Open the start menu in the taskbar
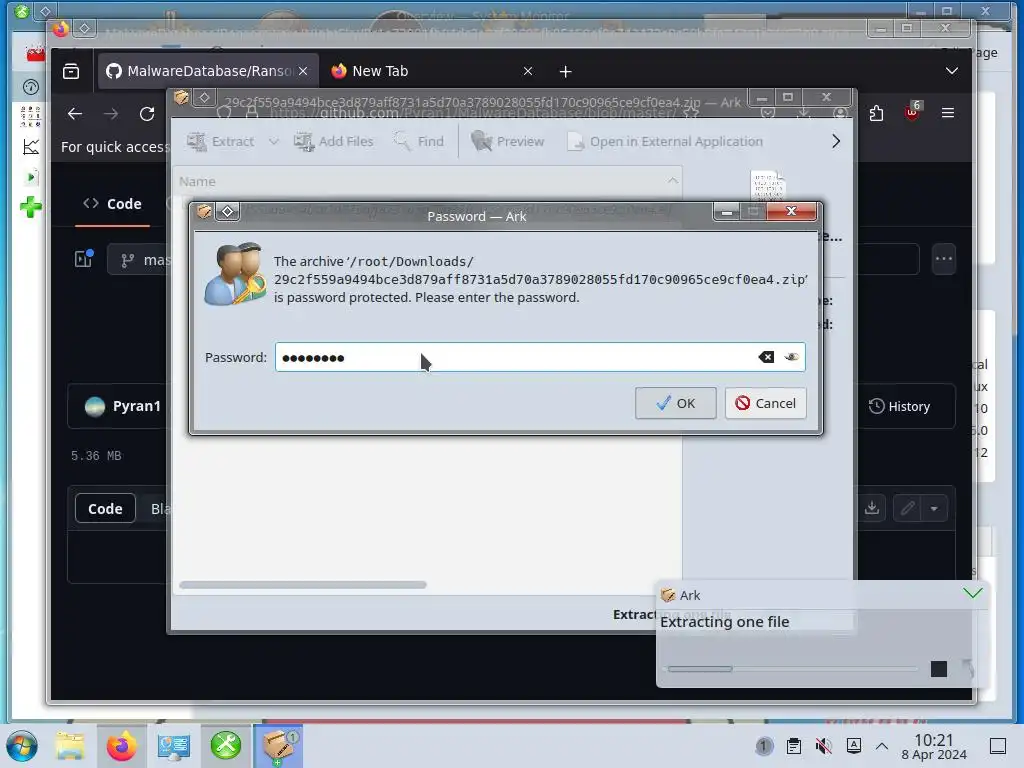 click(x=22, y=746)
